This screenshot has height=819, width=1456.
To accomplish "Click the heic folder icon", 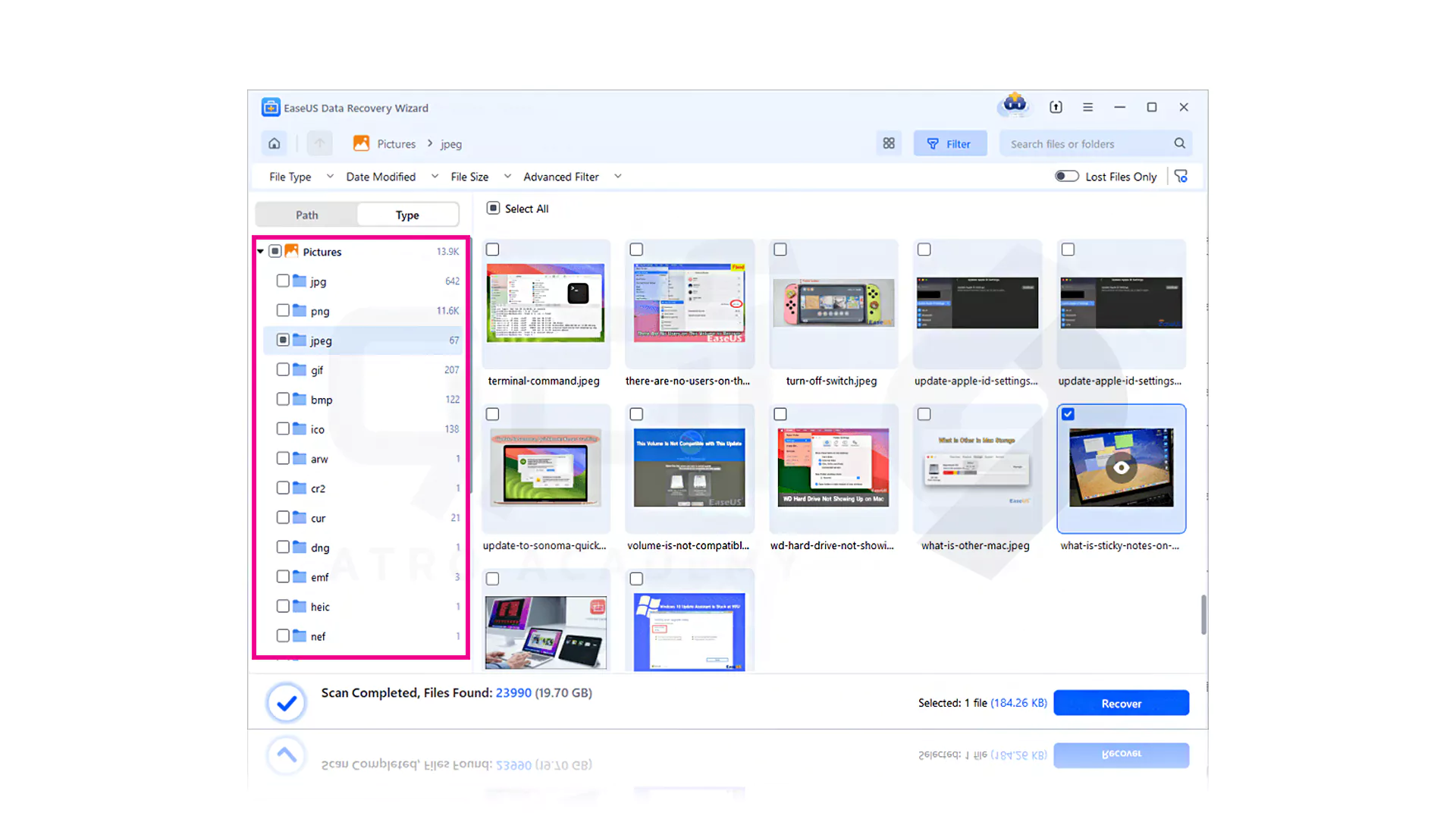I will click(300, 607).
